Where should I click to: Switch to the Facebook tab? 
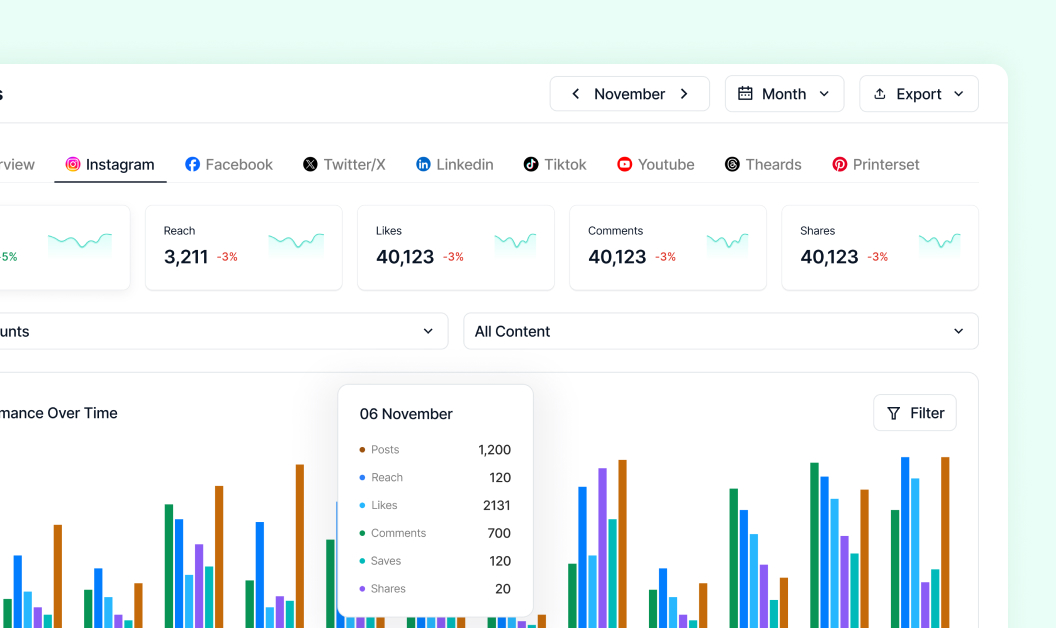click(x=229, y=164)
